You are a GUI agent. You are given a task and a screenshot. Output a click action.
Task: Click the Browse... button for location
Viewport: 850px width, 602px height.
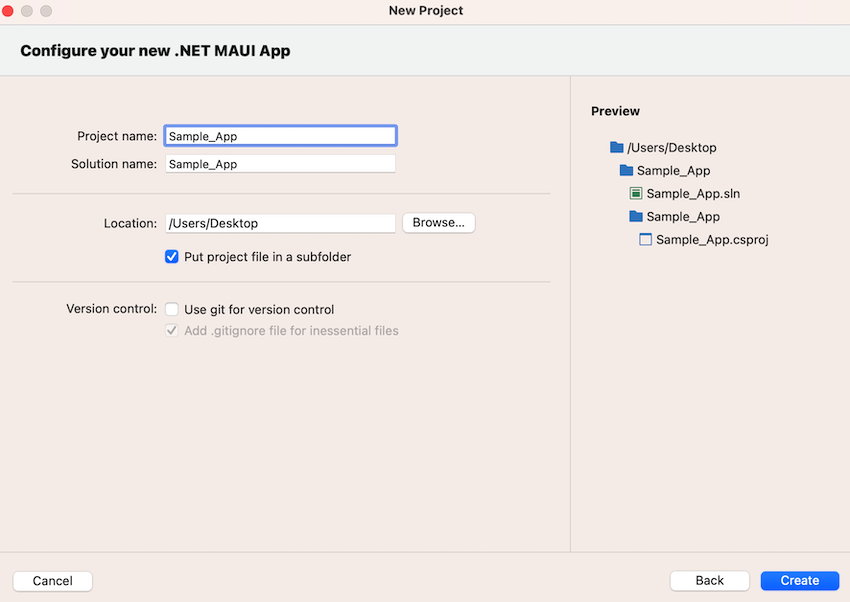click(439, 223)
